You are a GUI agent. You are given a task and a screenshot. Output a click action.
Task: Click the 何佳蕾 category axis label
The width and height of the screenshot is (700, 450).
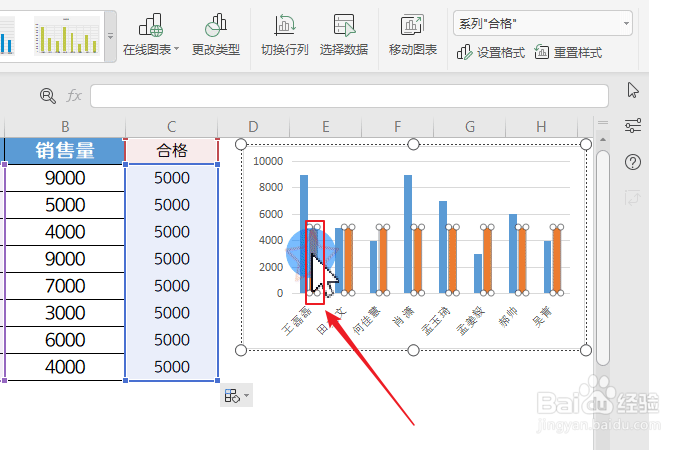(367, 320)
